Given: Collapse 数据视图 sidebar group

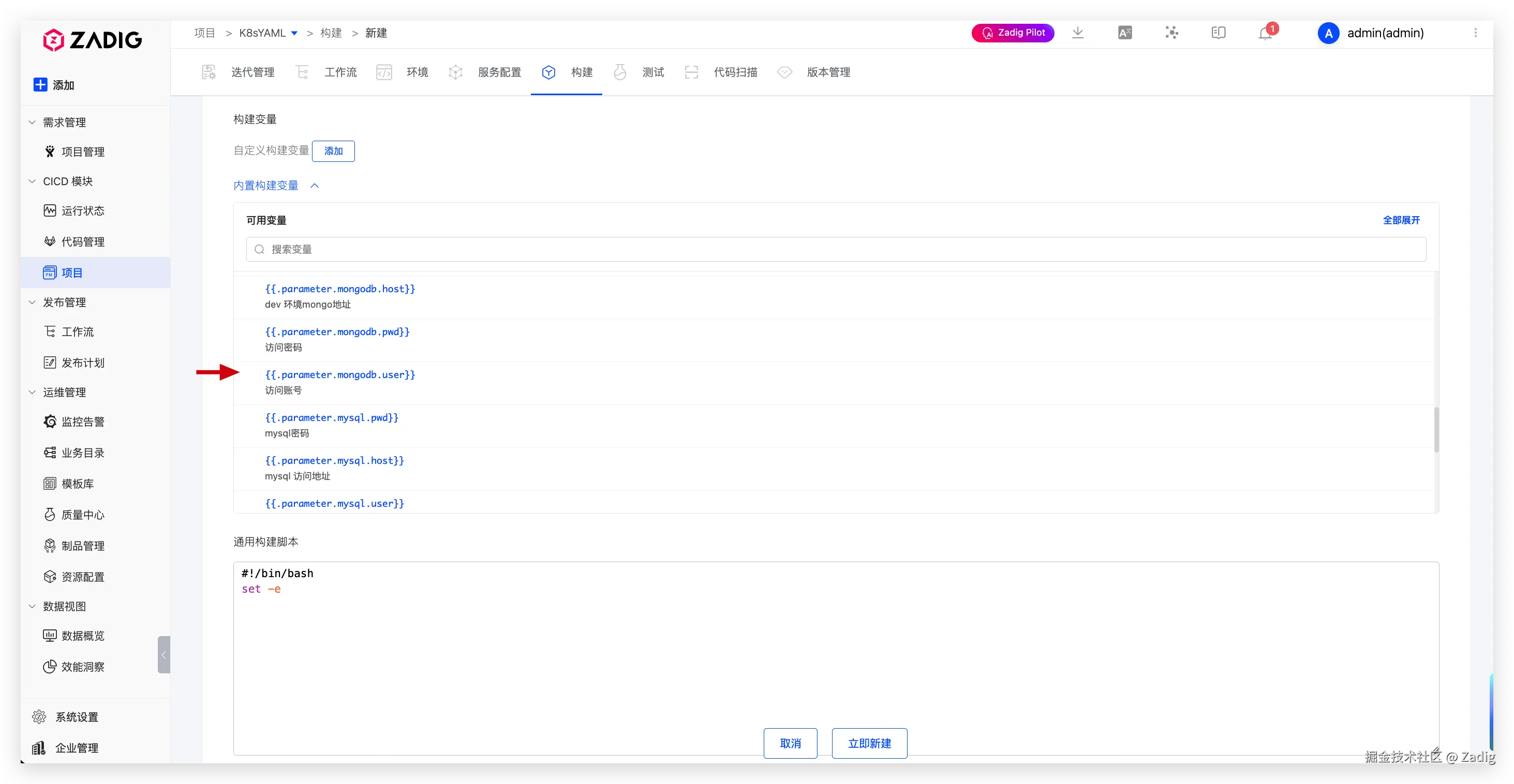Looking at the screenshot, I should (x=32, y=606).
